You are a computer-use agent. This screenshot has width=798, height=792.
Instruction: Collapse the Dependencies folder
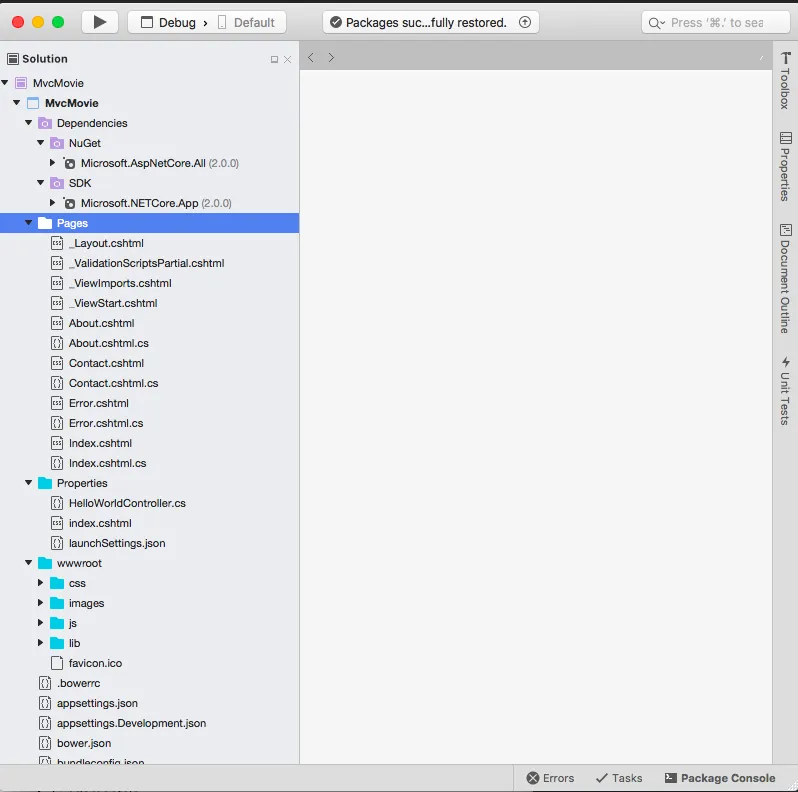[x=29, y=123]
